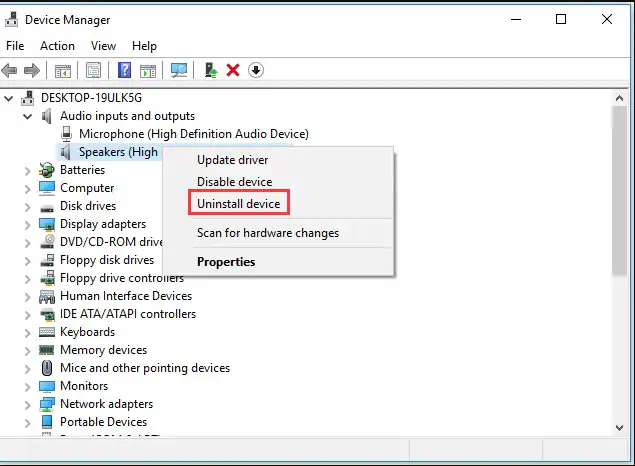Click the blue Help question-mark icon
Viewport: 635px width, 466px height.
click(124, 70)
